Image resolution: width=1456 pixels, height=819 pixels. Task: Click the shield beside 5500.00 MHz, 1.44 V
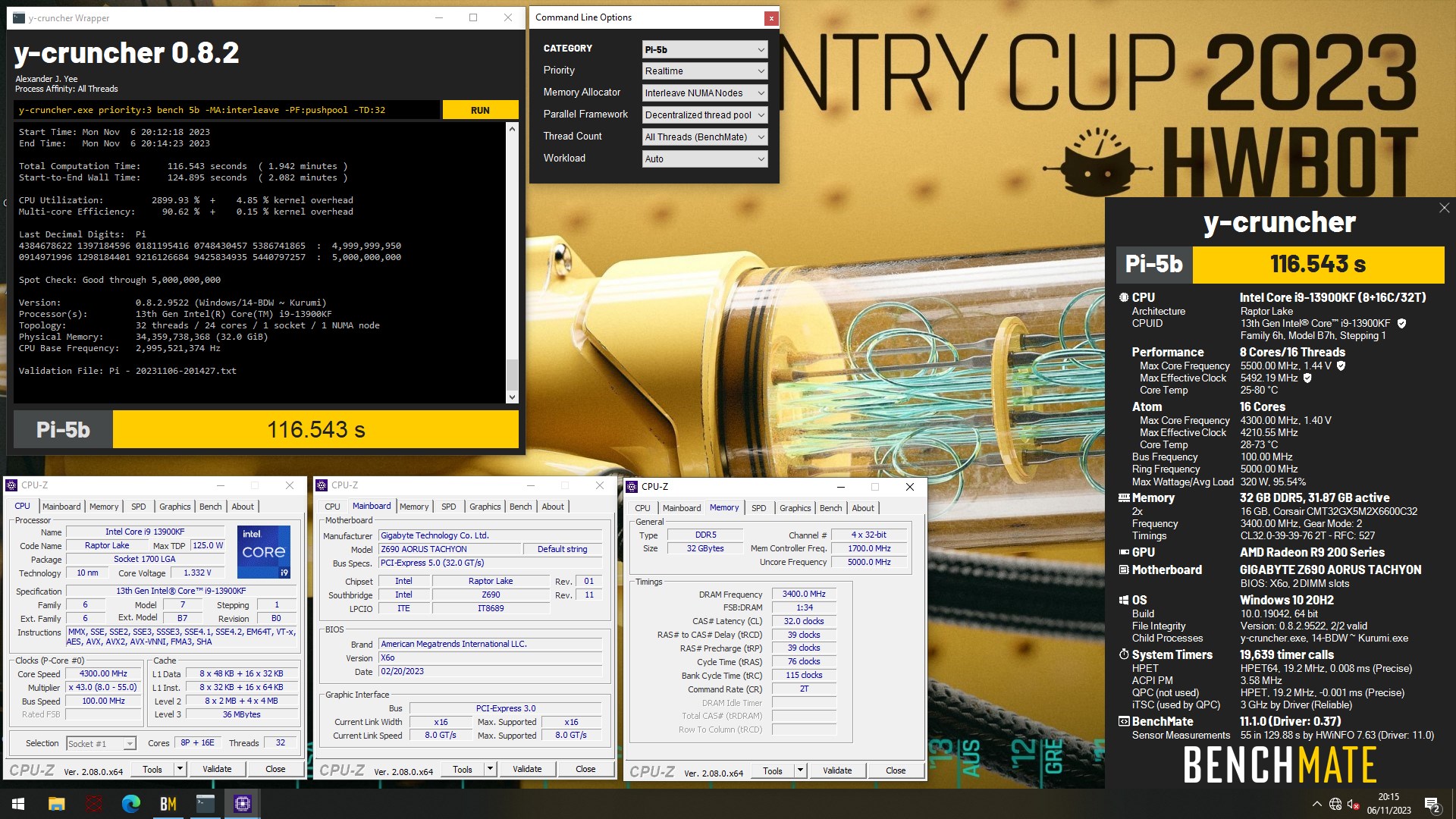(1341, 366)
